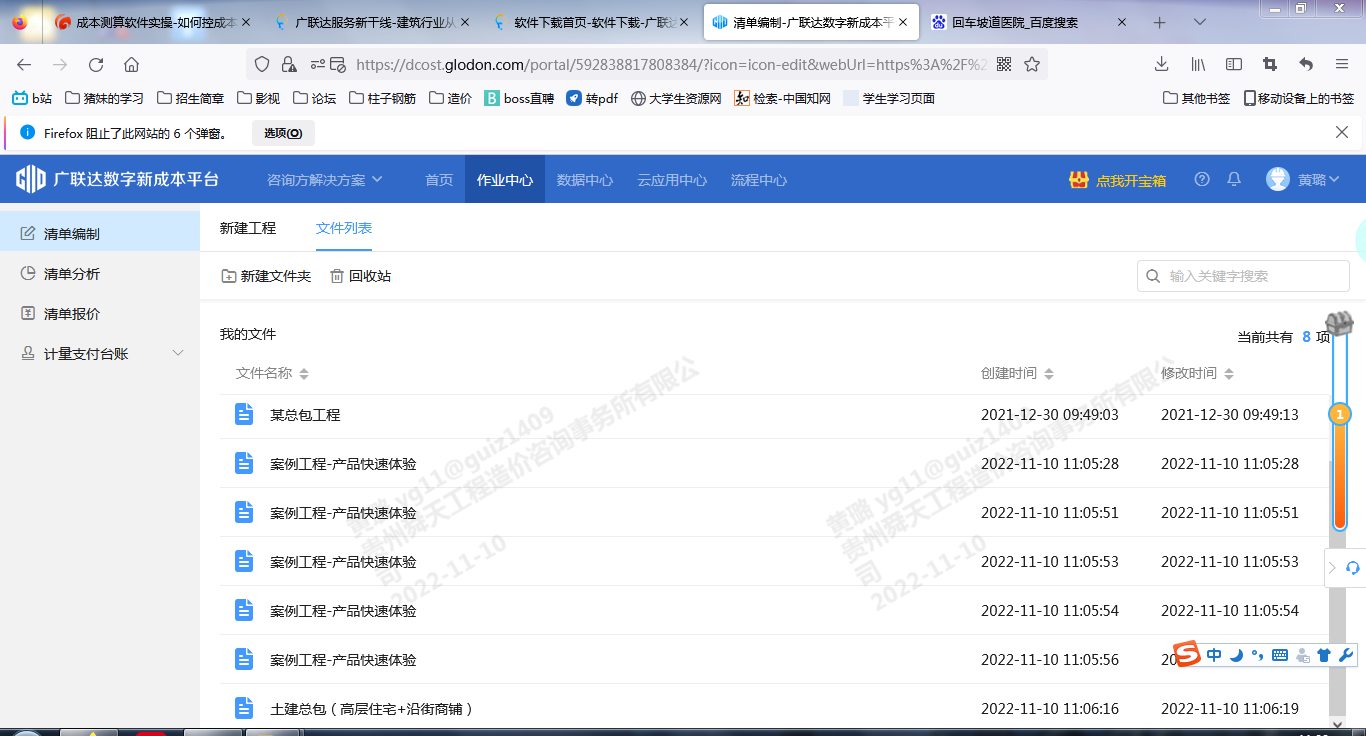Click the Sogou input method S icon
The image size is (1366, 736).
pyautogui.click(x=1186, y=655)
